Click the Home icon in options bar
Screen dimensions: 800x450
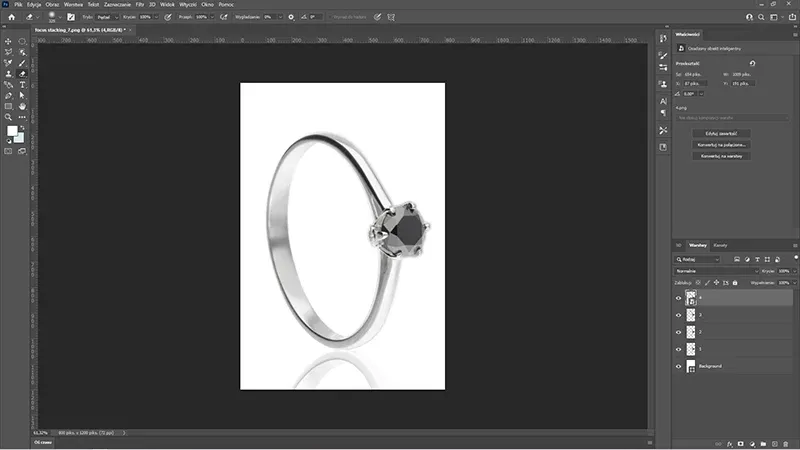[x=10, y=18]
